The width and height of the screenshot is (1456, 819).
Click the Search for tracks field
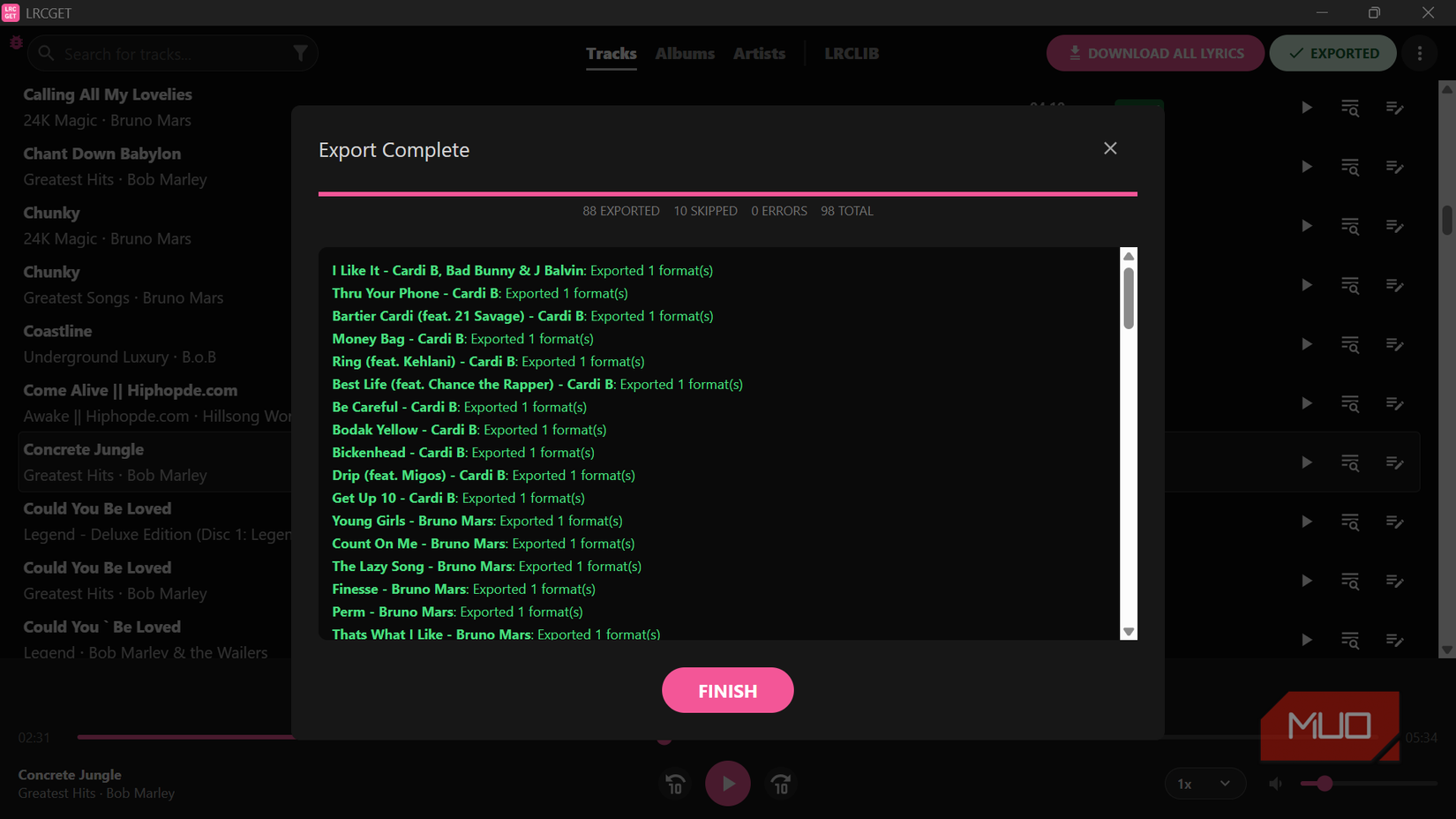click(x=173, y=54)
